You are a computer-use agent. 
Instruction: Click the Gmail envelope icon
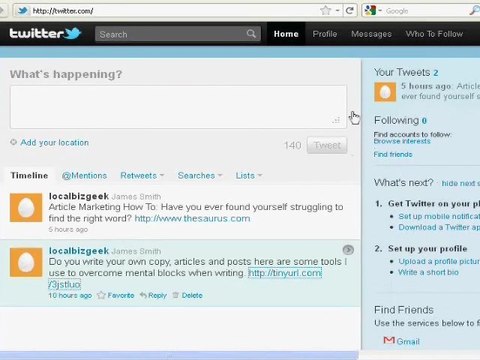click(x=389, y=340)
